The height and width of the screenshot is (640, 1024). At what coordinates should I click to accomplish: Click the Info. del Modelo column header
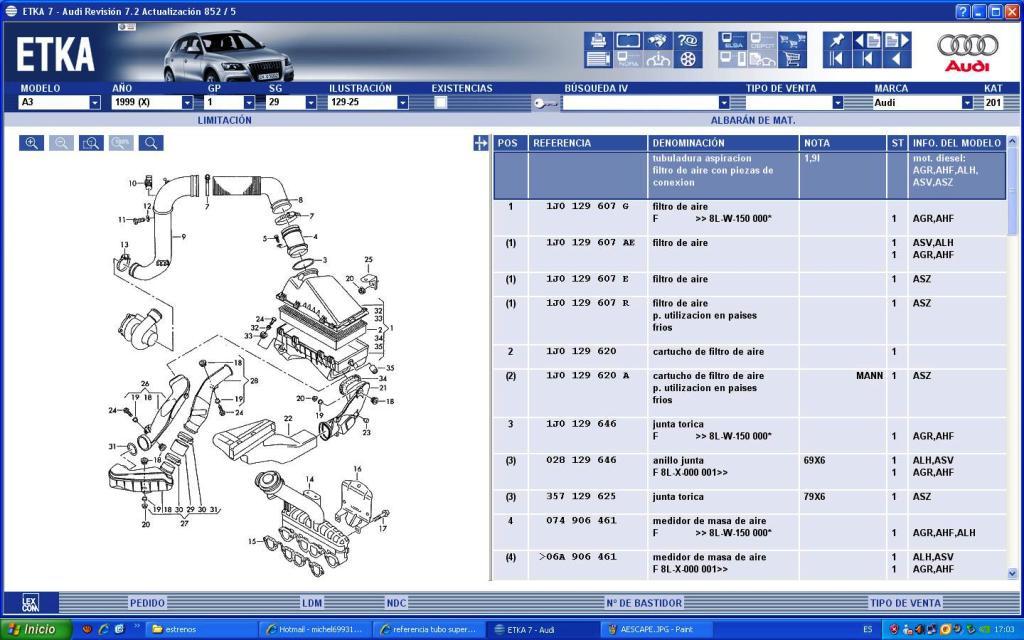click(x=957, y=143)
